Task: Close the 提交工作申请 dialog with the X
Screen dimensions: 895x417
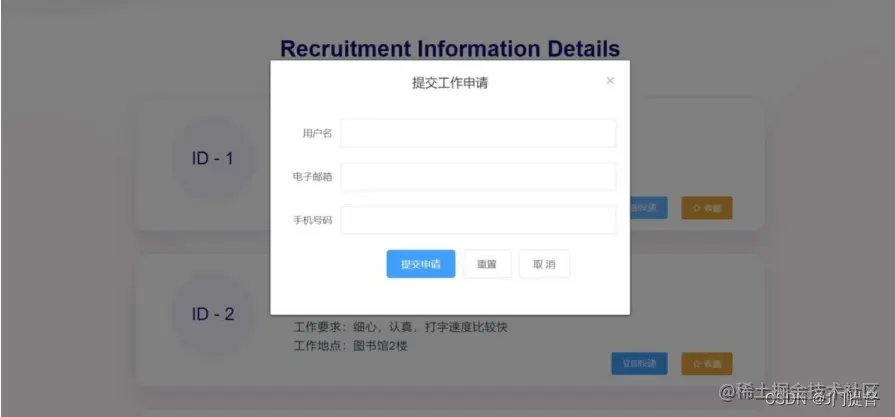Action: point(610,80)
